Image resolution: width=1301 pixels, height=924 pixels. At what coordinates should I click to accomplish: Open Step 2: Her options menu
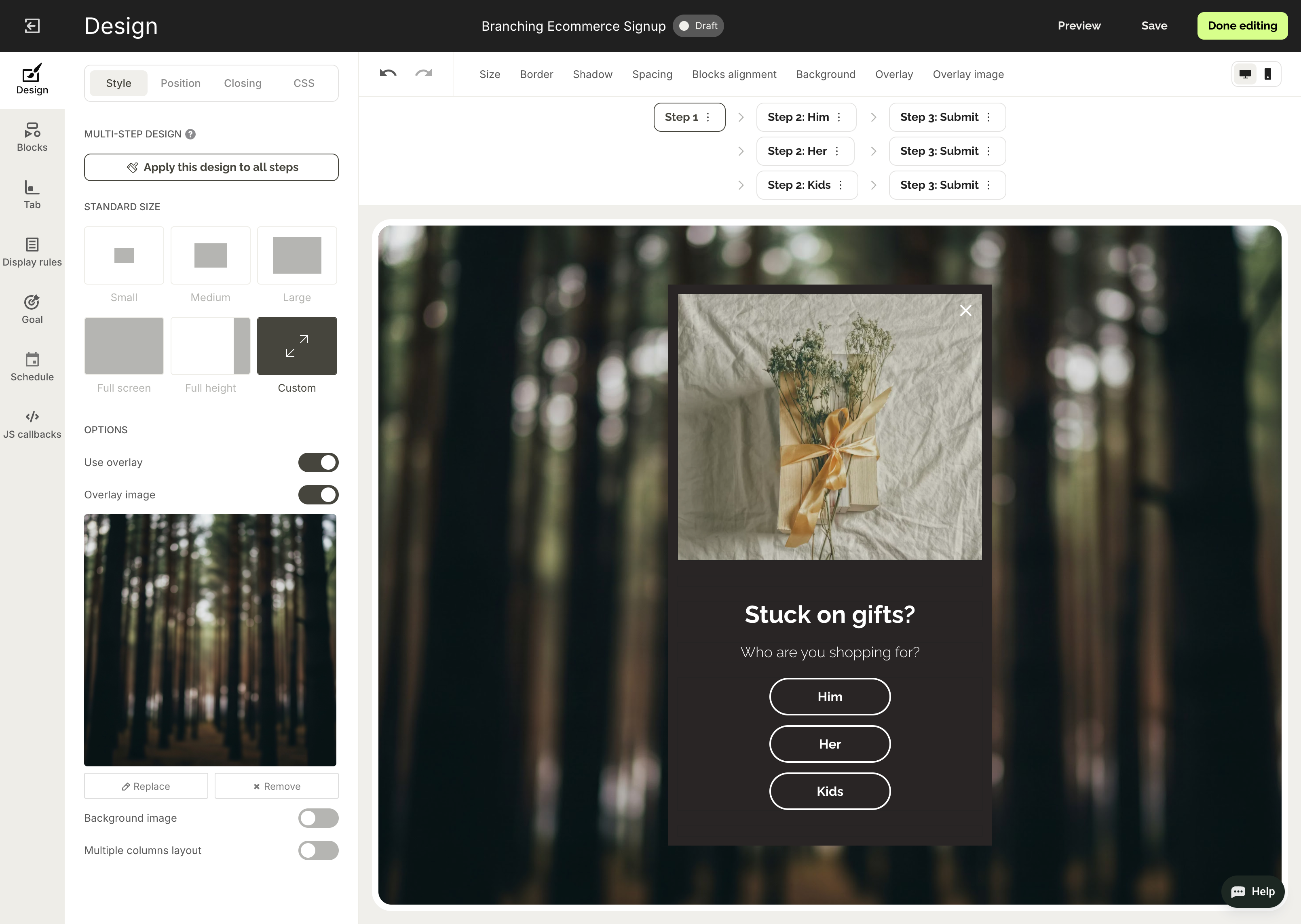836,151
